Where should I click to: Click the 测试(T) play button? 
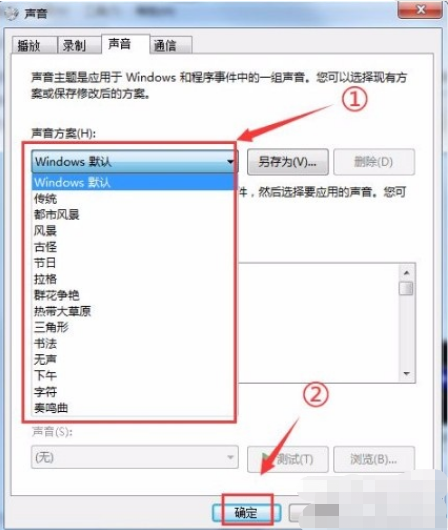tap(287, 459)
